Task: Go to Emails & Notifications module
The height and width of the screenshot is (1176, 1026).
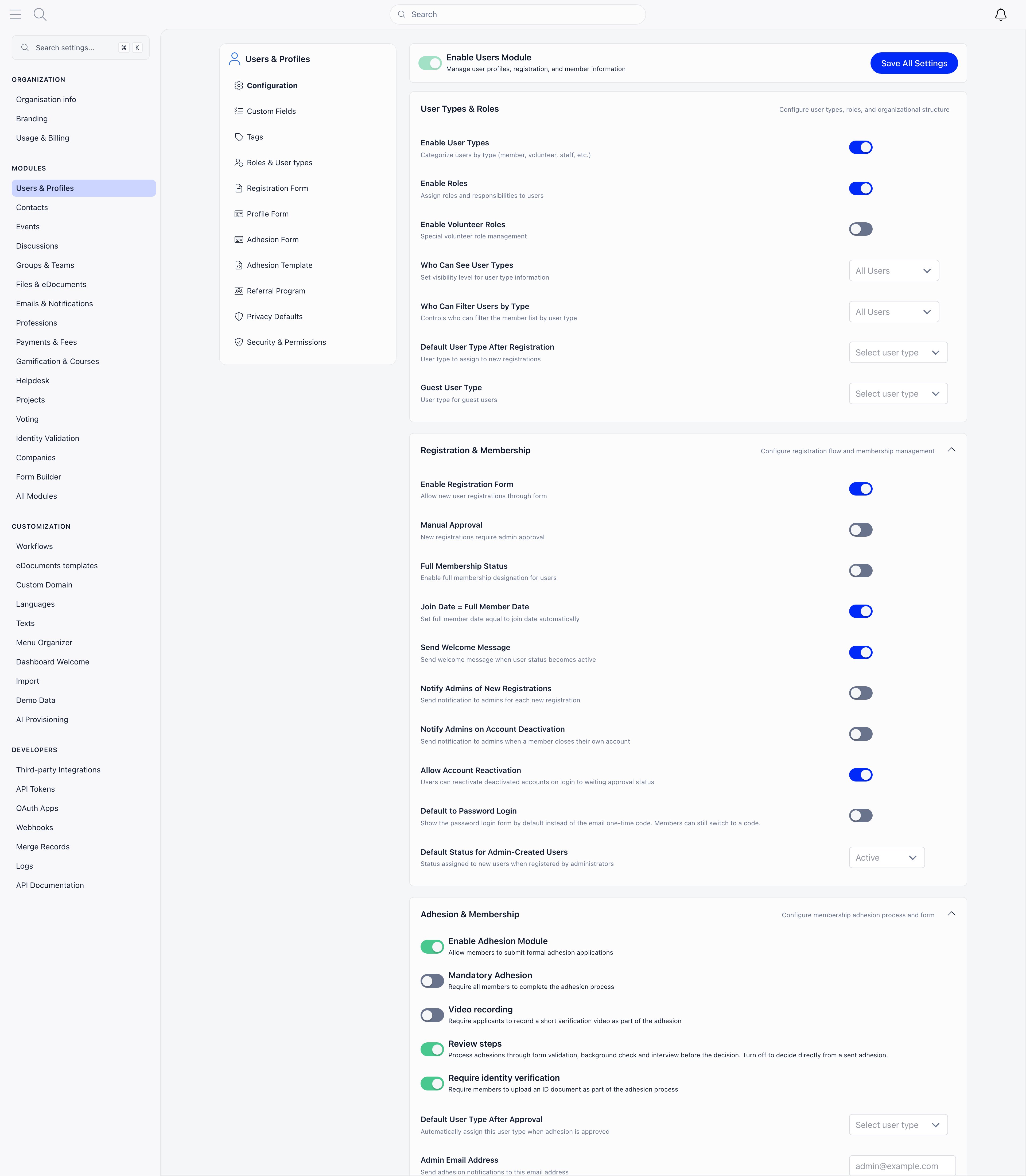Action: coord(55,304)
